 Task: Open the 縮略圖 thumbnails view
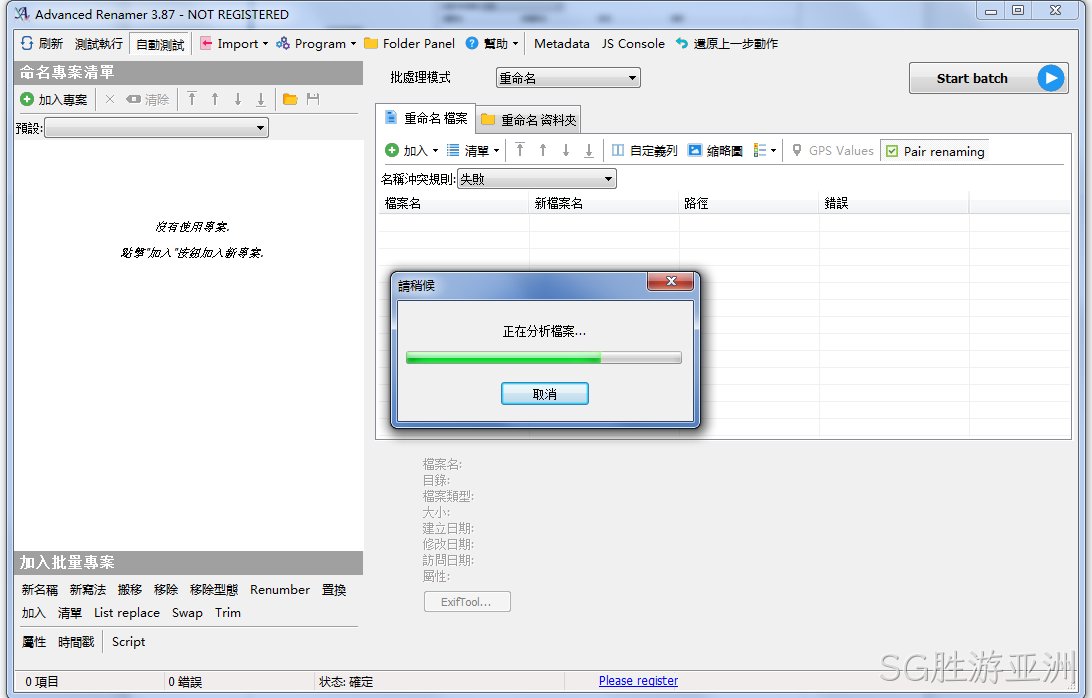pyautogui.click(x=715, y=150)
